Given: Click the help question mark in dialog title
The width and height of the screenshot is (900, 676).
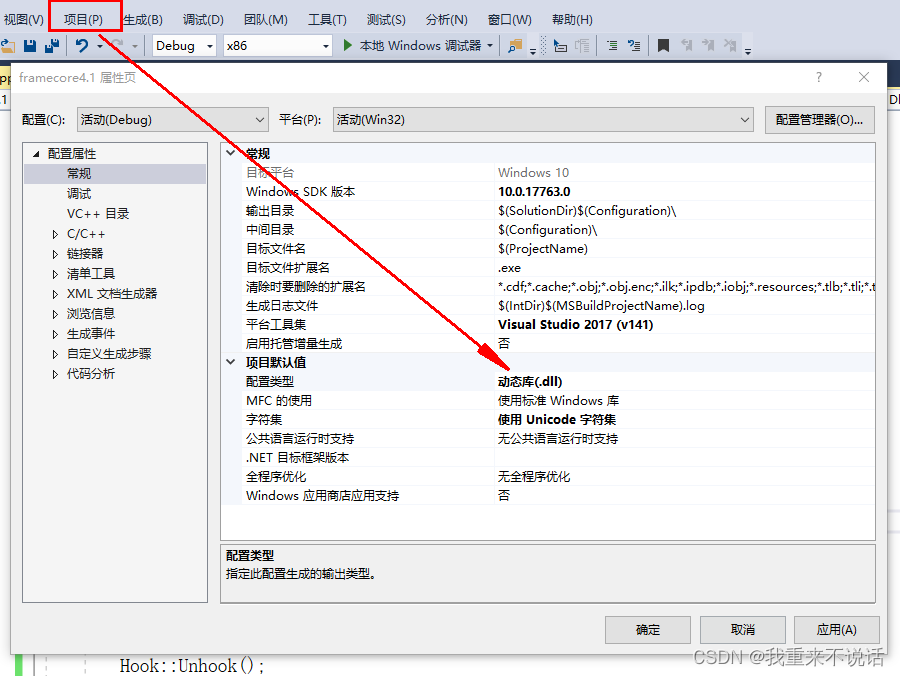Looking at the screenshot, I should tap(818, 77).
